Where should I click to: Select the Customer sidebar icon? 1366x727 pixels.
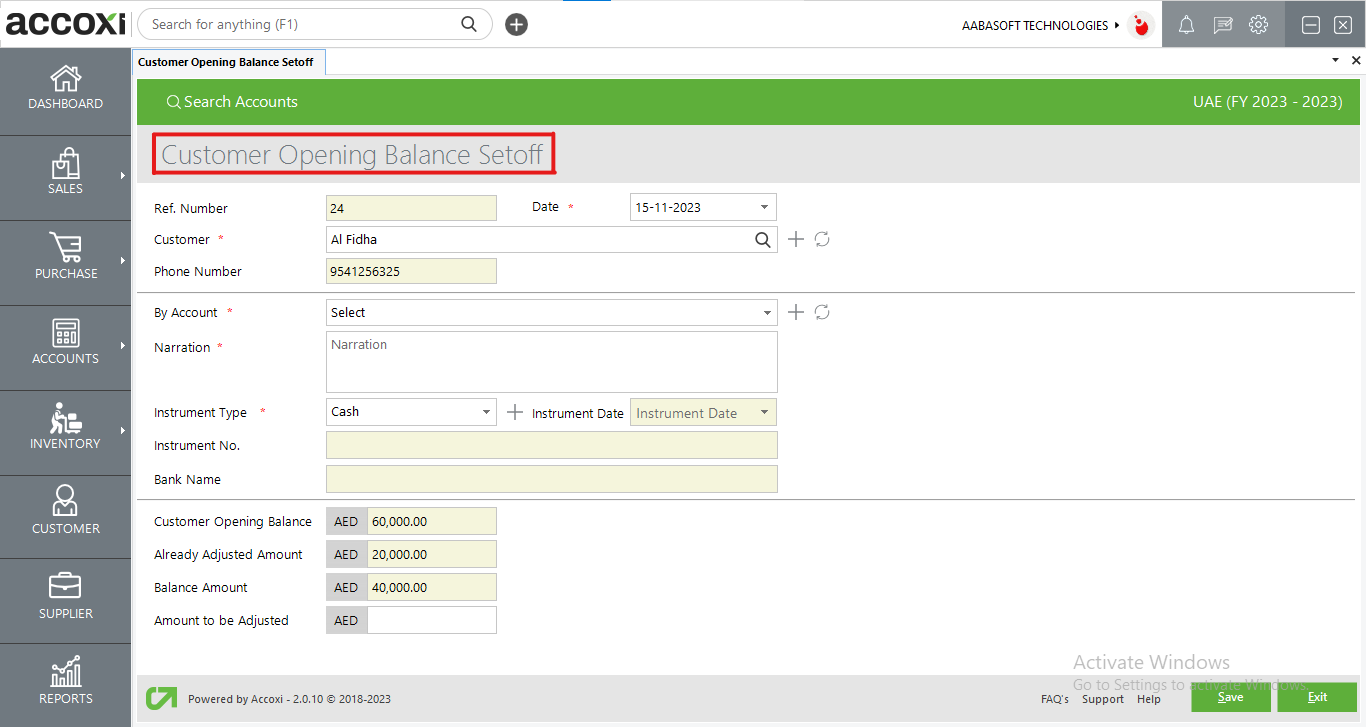click(65, 515)
